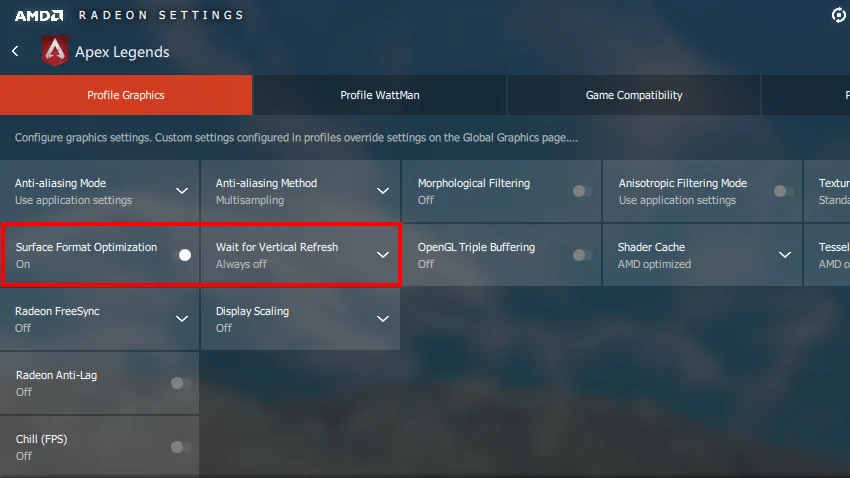Enable Chill (FPS) switch
The height and width of the screenshot is (478, 850).
(x=181, y=447)
